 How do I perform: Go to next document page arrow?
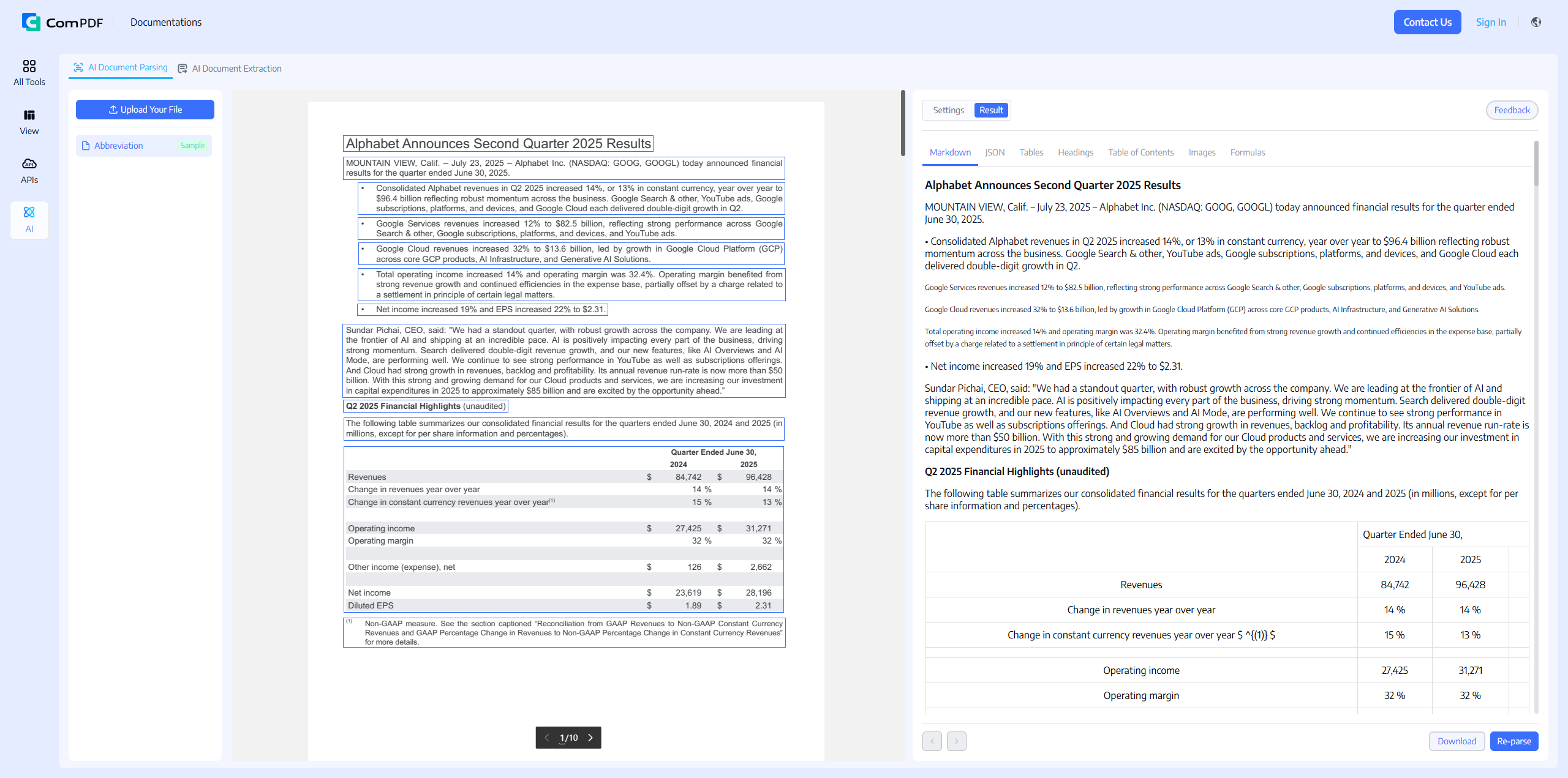click(590, 738)
